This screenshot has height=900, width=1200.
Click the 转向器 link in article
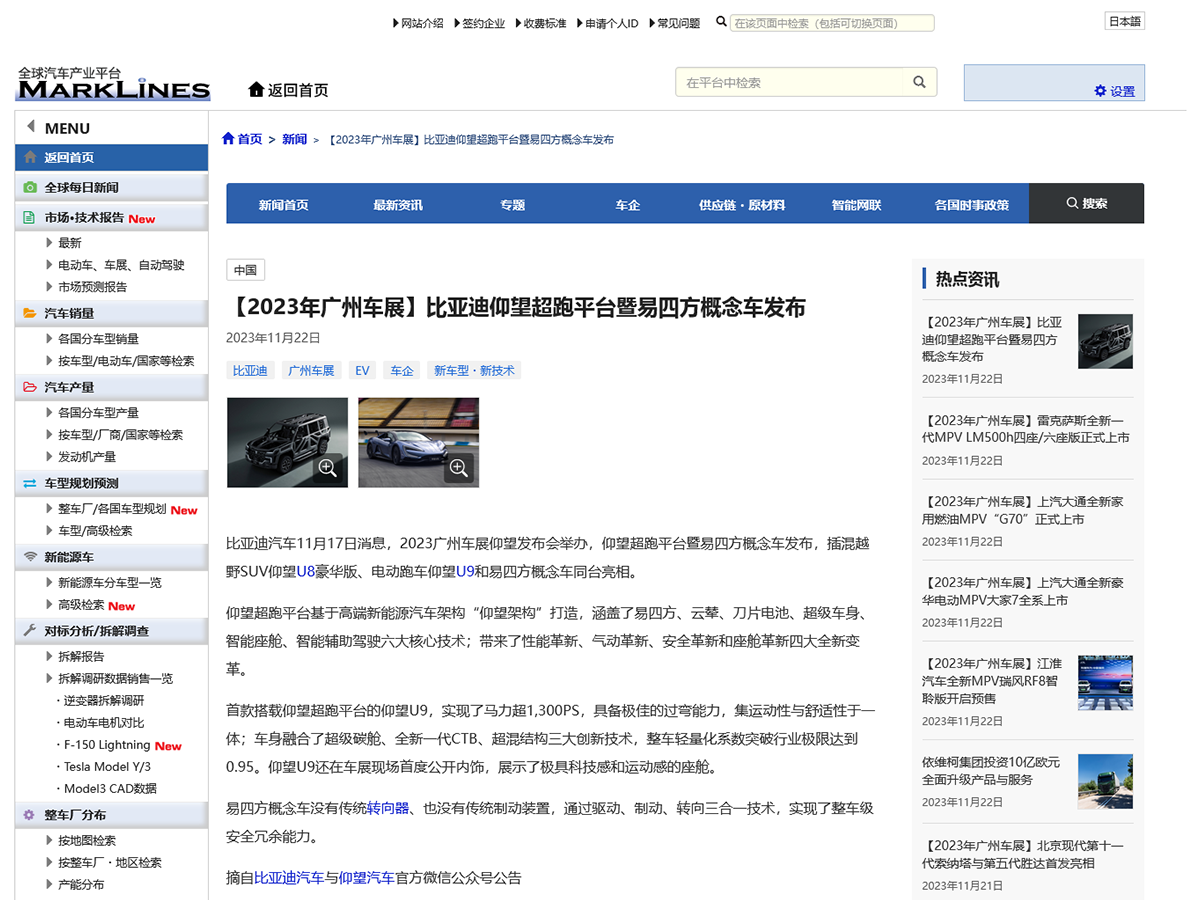click(x=388, y=808)
